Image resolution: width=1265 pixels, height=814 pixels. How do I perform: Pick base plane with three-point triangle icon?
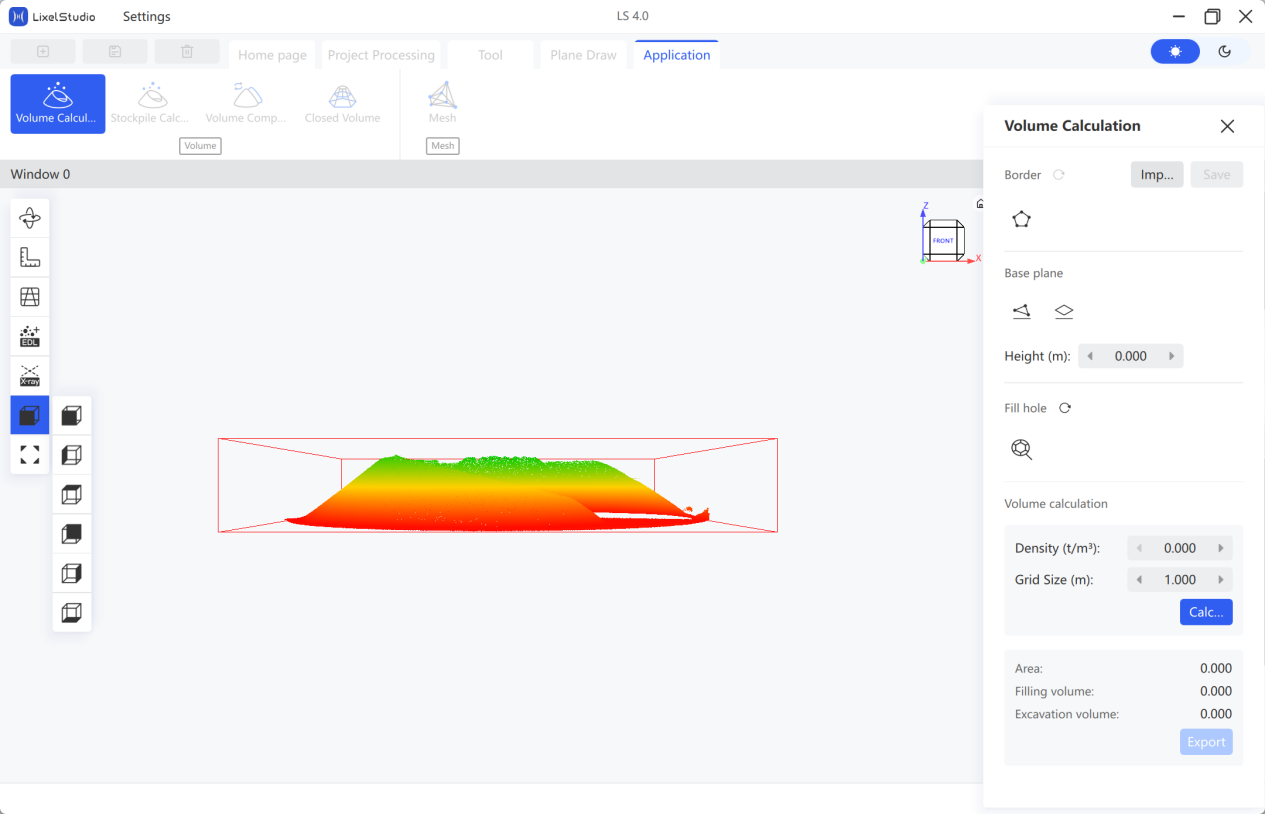click(x=1021, y=312)
